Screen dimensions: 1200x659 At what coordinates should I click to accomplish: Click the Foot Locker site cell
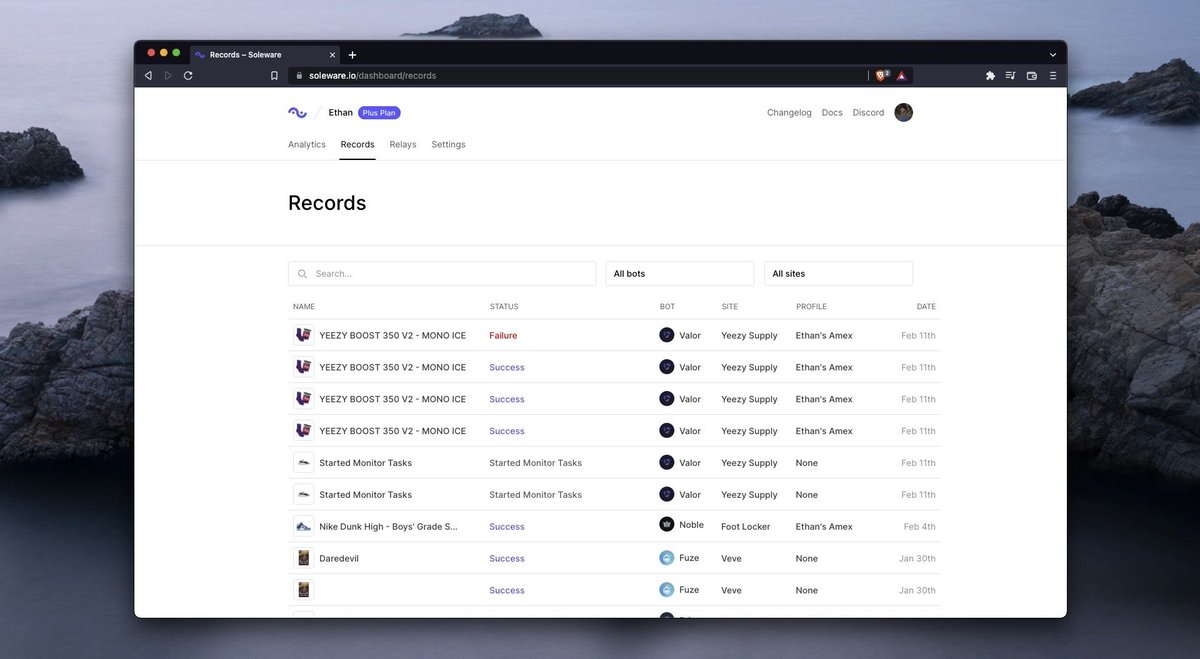pyautogui.click(x=746, y=526)
